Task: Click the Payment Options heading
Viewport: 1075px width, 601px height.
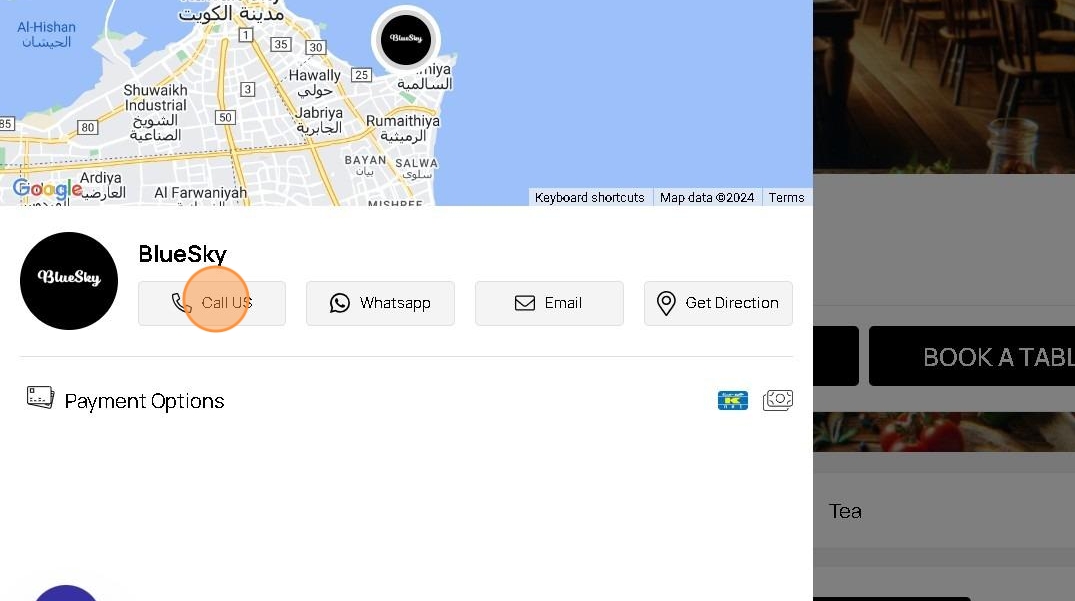Action: click(144, 401)
